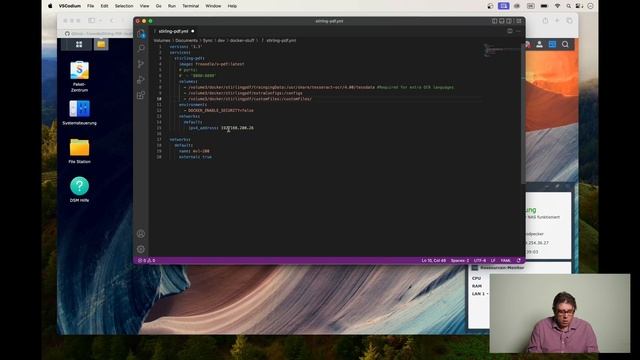This screenshot has width=640, height=360.
Task: Open File Station on the DSM desktop
Action: 79,151
